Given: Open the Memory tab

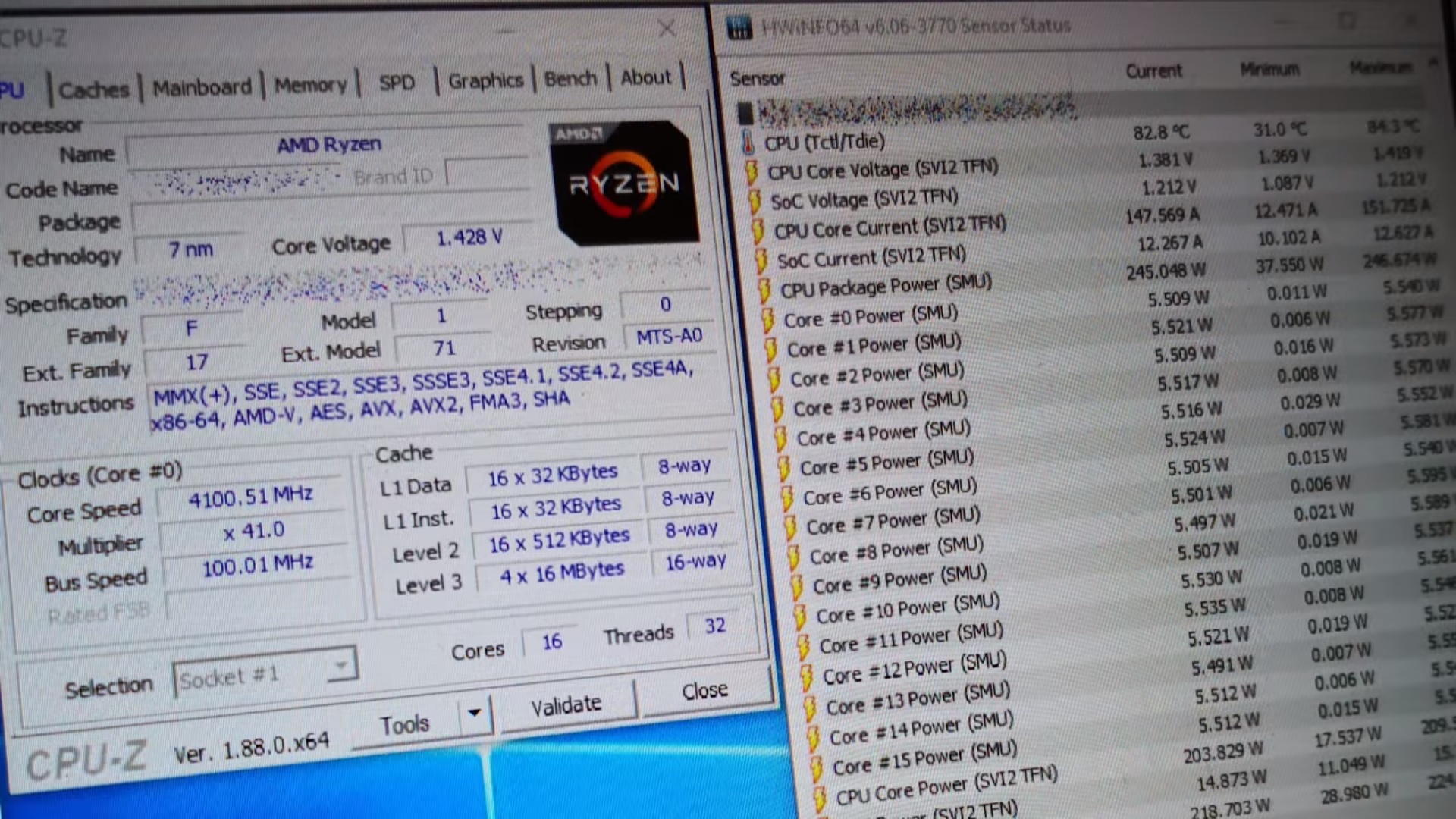Looking at the screenshot, I should click(310, 85).
